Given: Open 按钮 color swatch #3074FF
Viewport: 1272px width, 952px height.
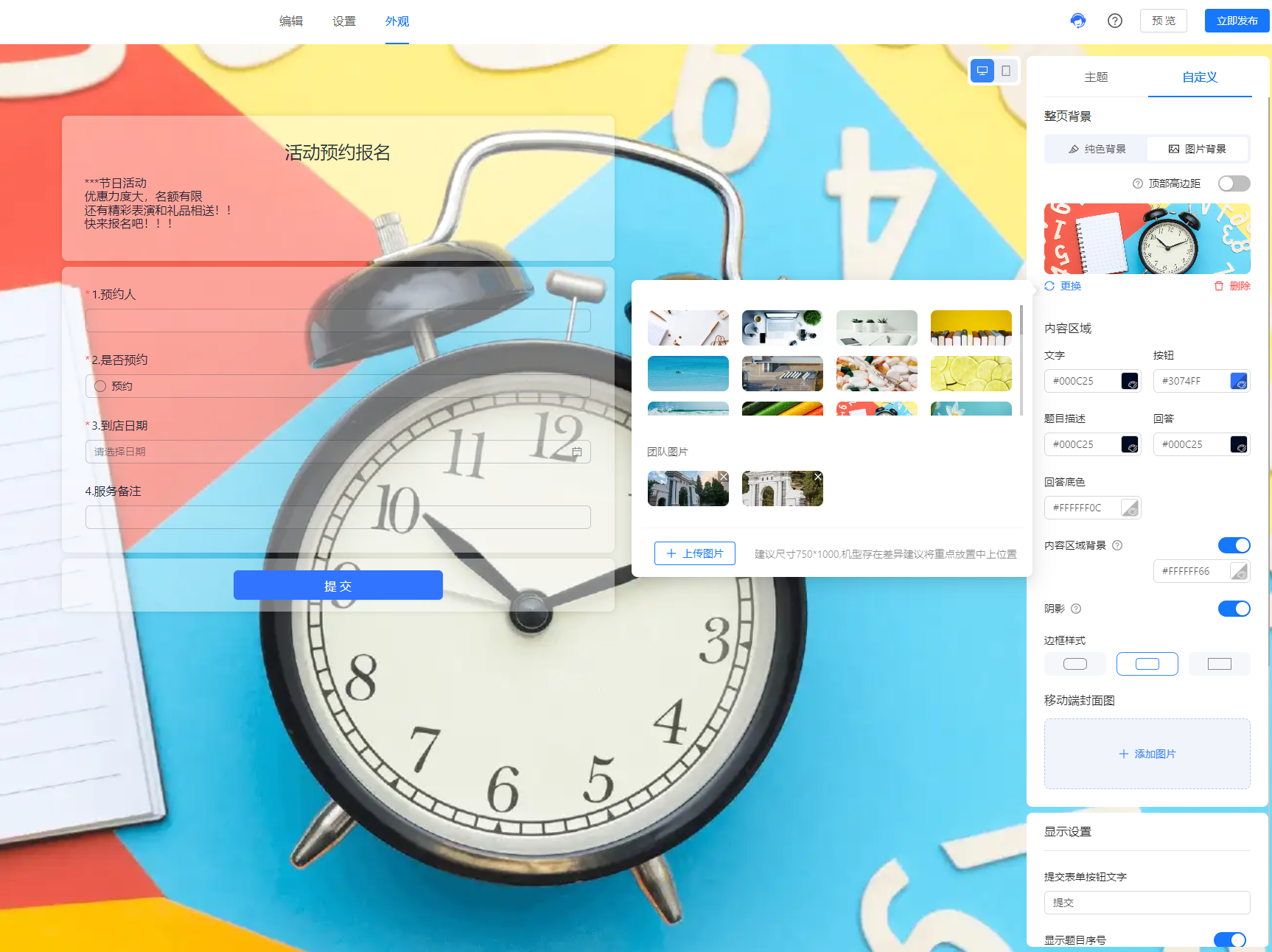Looking at the screenshot, I should point(1239,381).
